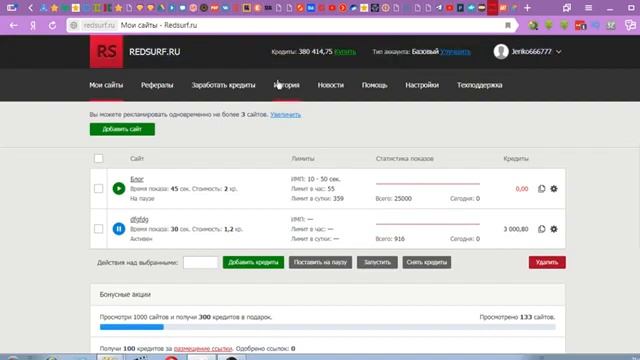Open Заработать кредиты section
Image resolution: width=640 pixels, height=360 pixels.
[x=223, y=85]
